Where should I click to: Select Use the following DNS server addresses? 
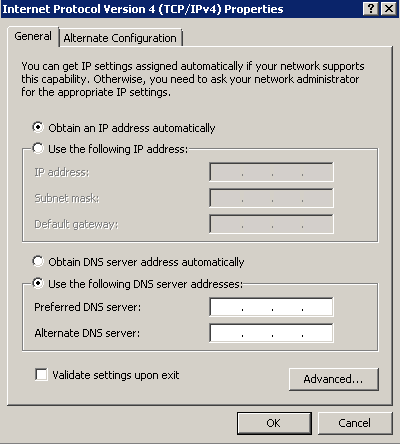[38, 283]
